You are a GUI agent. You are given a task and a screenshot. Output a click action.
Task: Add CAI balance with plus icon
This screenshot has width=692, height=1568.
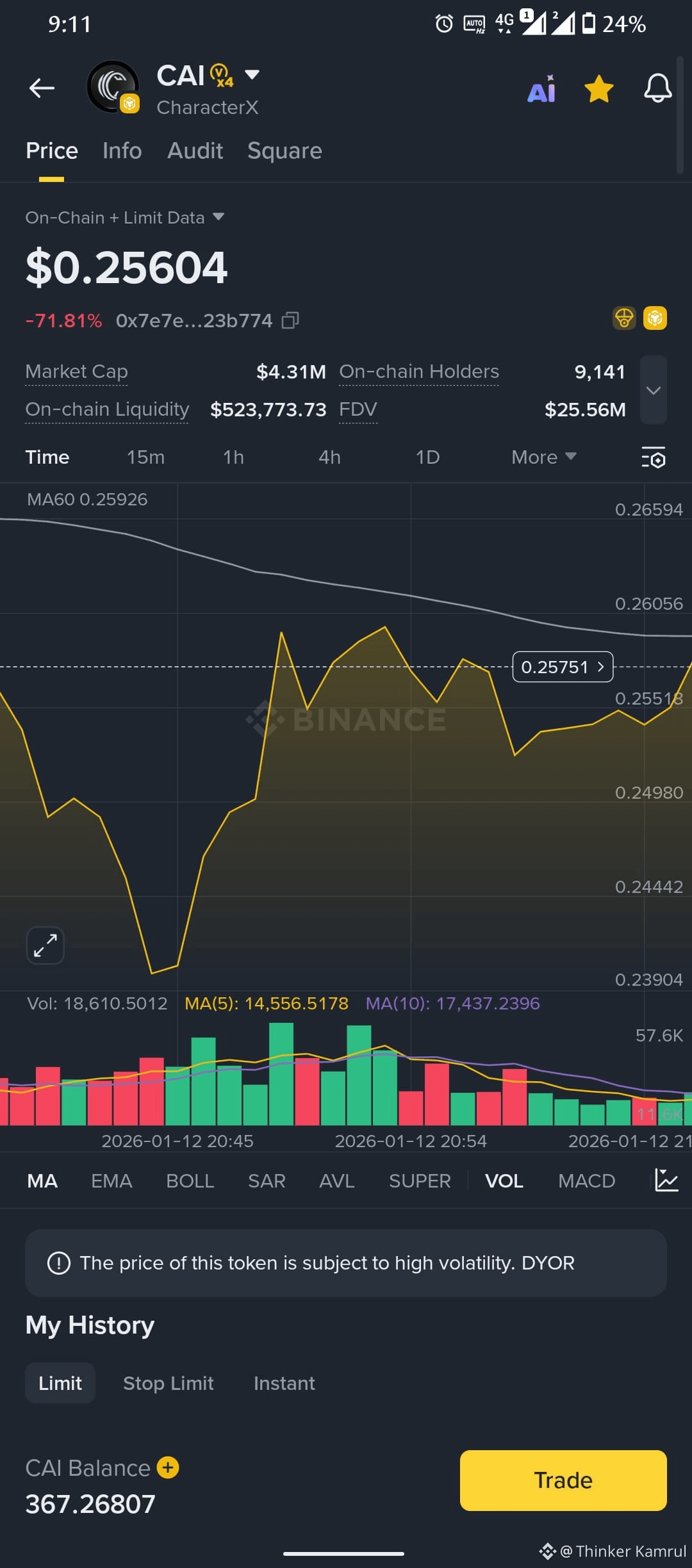tap(168, 1467)
